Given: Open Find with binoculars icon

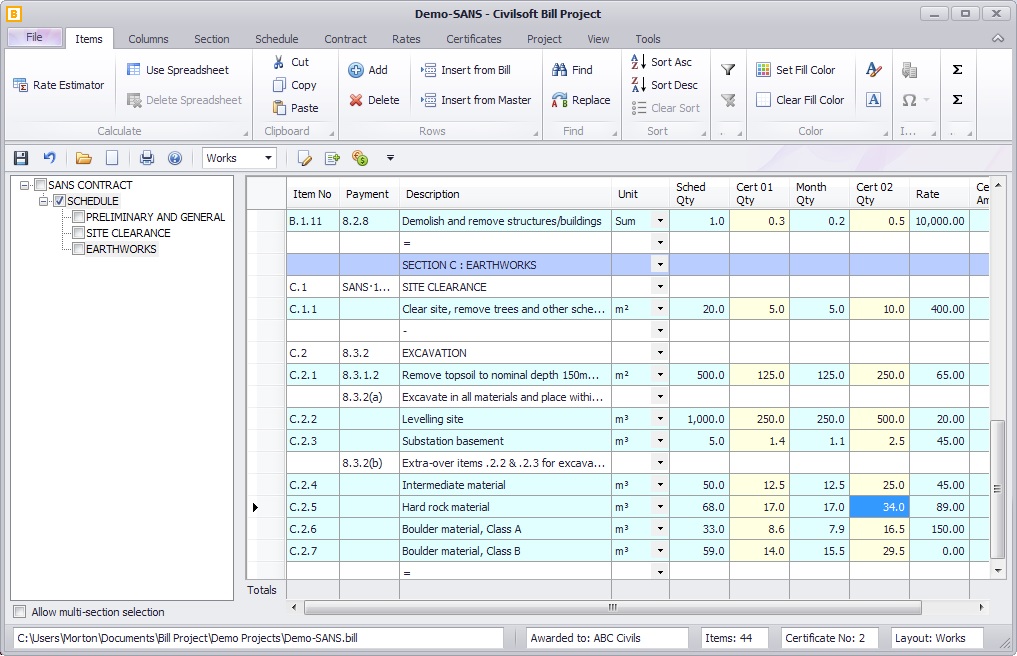Looking at the screenshot, I should click(x=559, y=70).
